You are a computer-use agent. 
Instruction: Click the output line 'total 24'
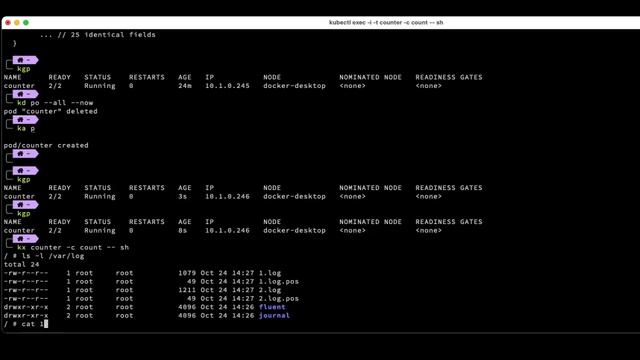(21, 264)
